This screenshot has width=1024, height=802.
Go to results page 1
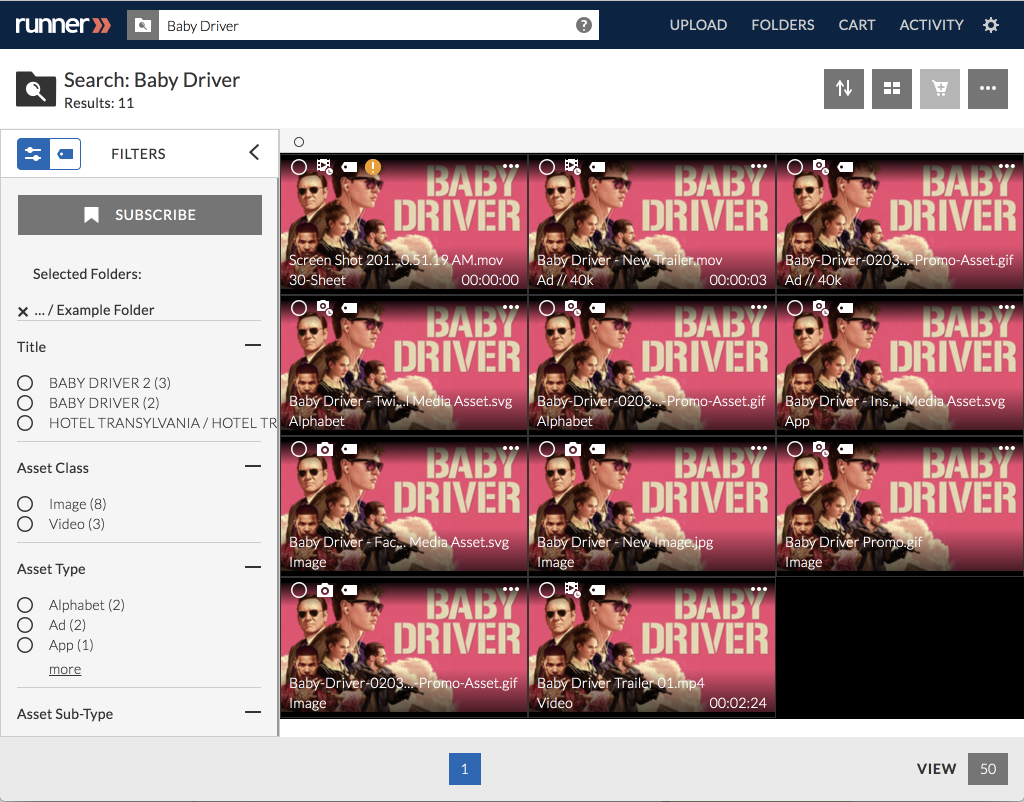tap(465, 769)
